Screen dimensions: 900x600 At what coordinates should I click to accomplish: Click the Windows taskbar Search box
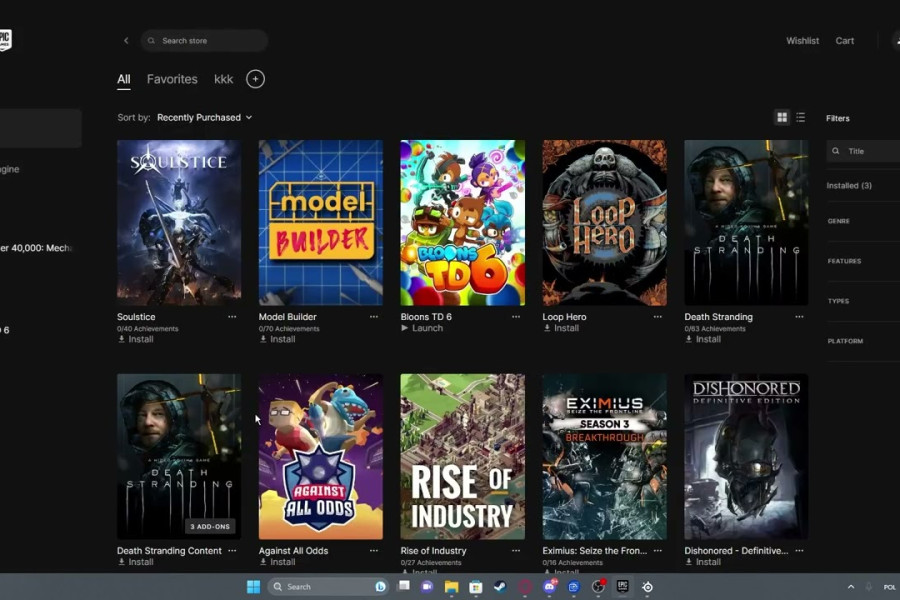[x=327, y=587]
